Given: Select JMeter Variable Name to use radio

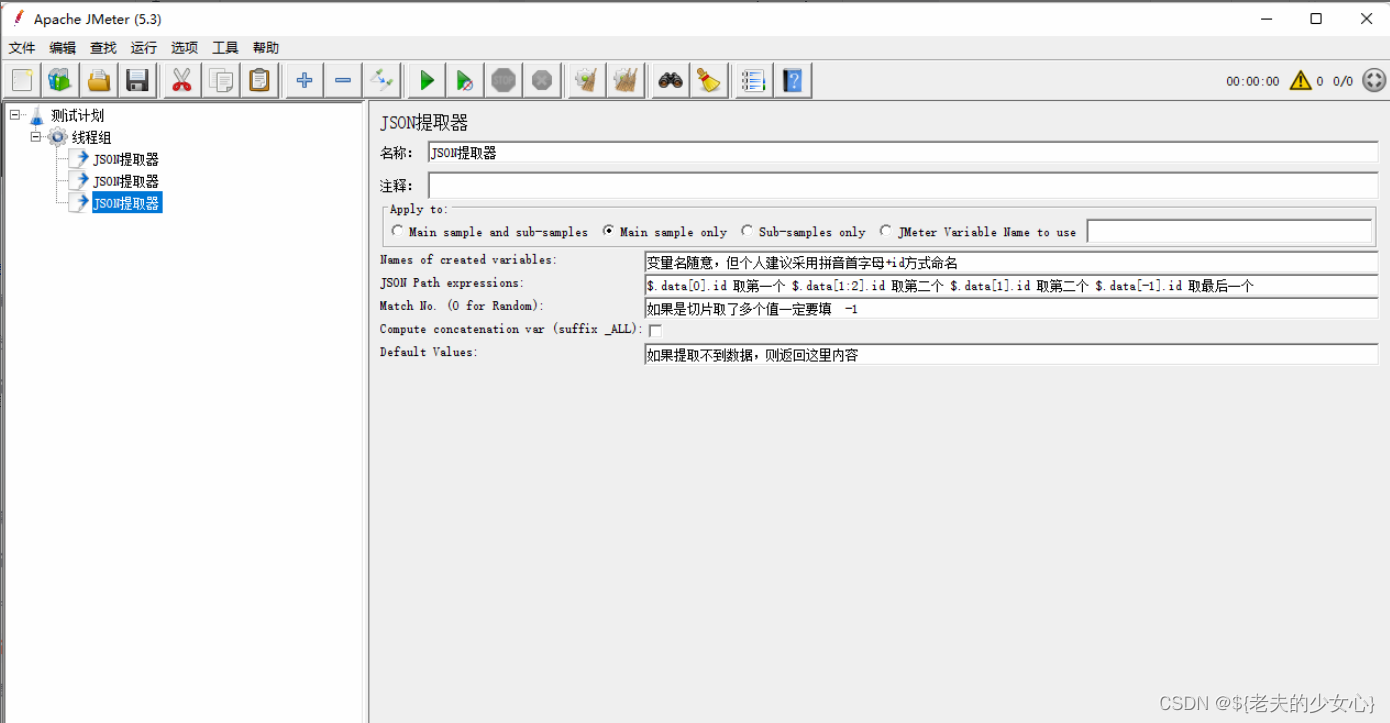Looking at the screenshot, I should coord(886,231).
